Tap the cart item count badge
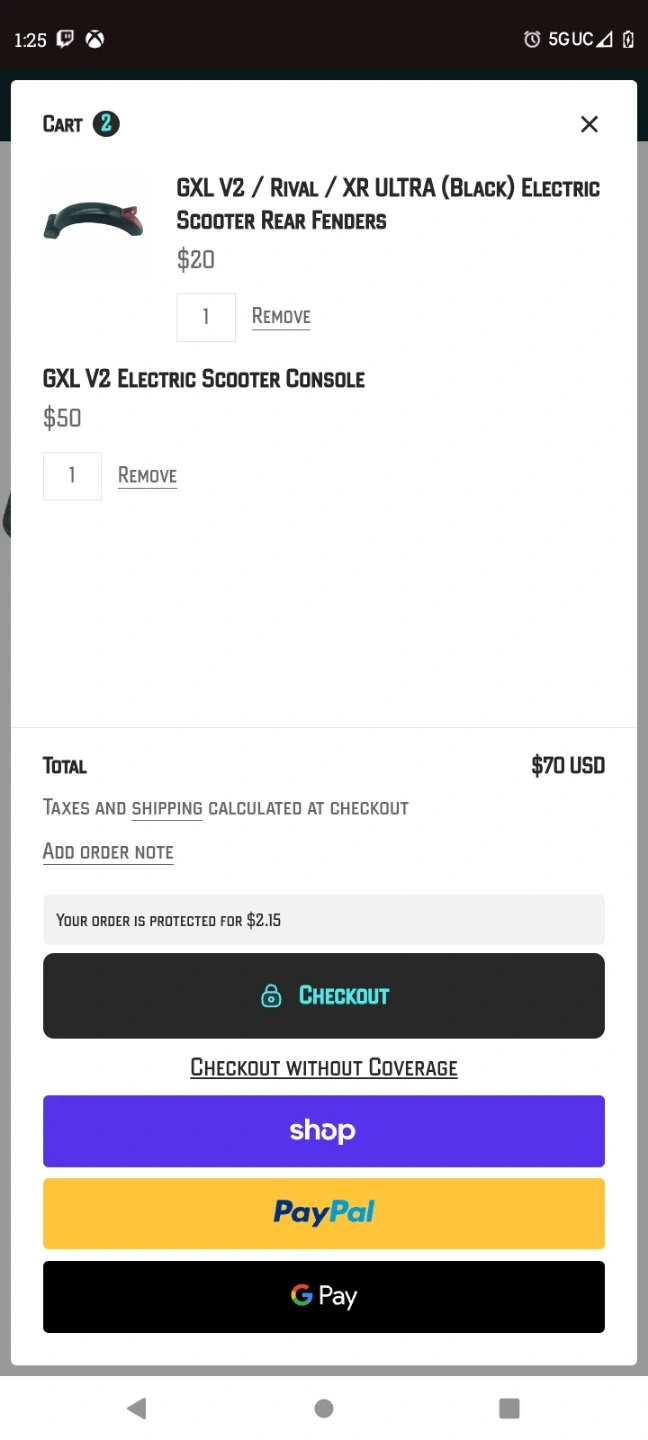Screen dimensions: 648x1440 click(106, 124)
